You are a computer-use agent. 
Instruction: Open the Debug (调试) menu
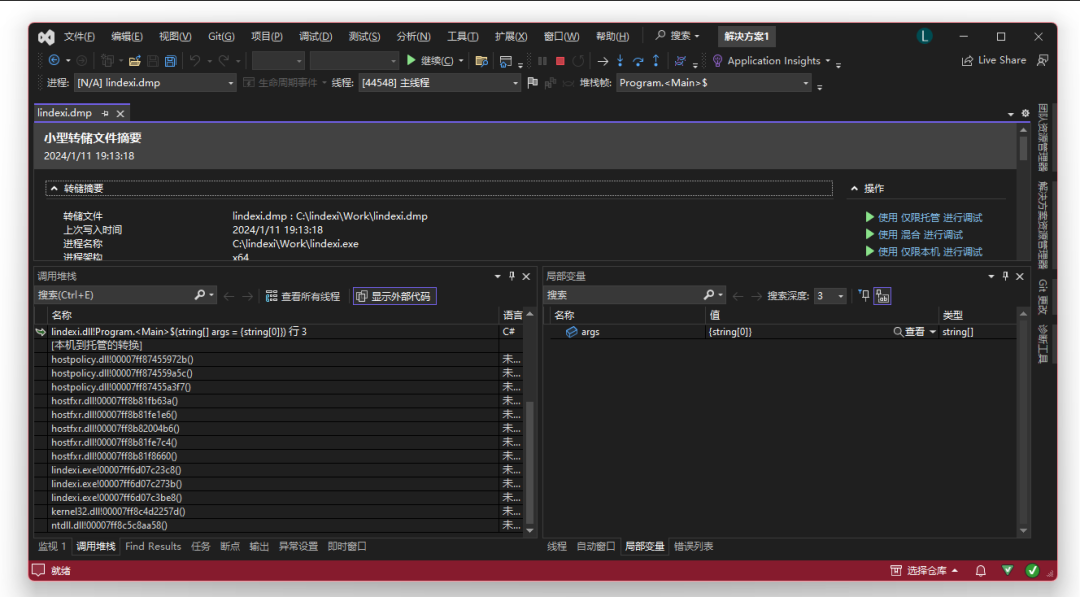click(315, 36)
